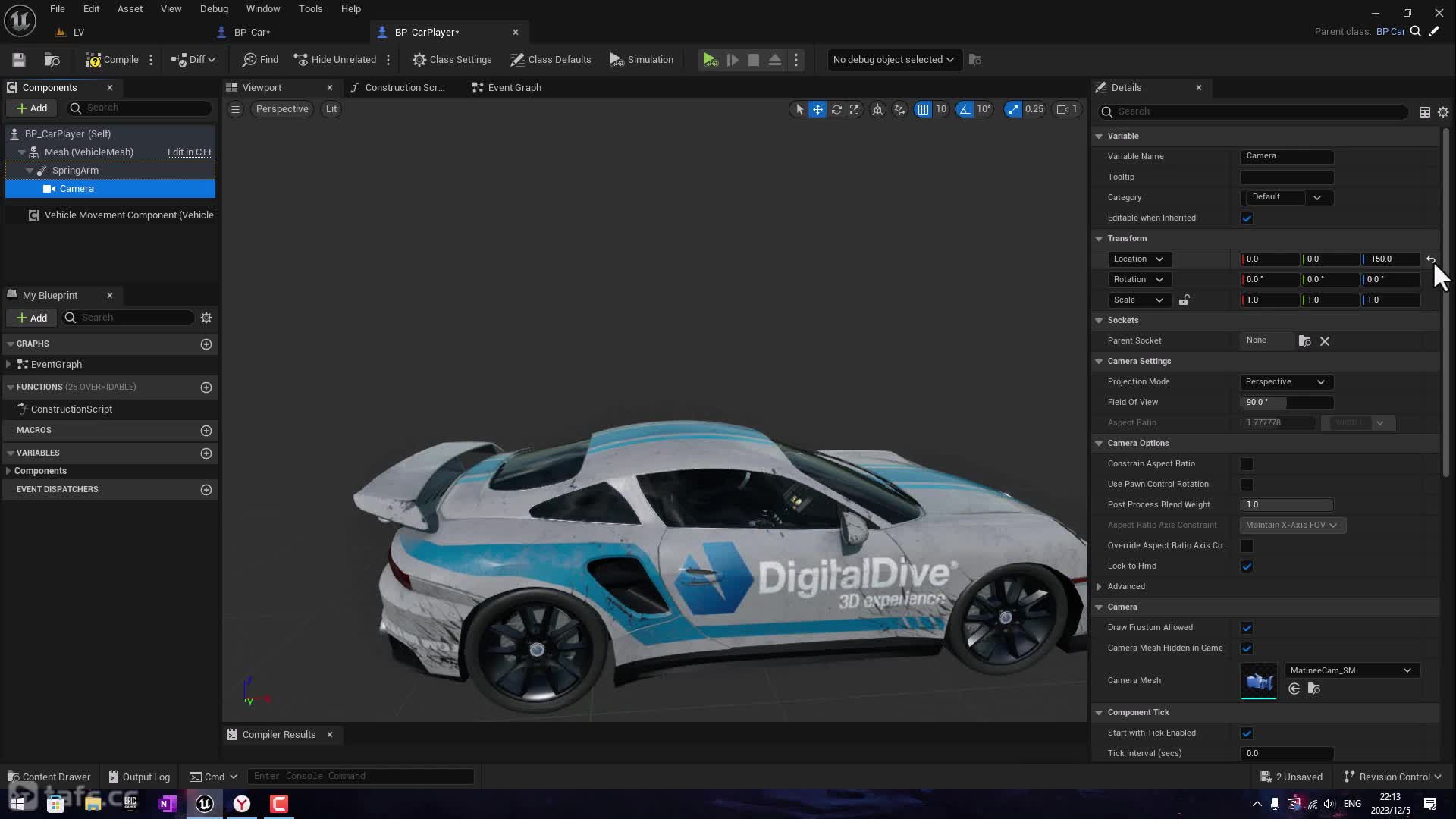Open camera speed setting
1456x819 pixels.
1067,109
